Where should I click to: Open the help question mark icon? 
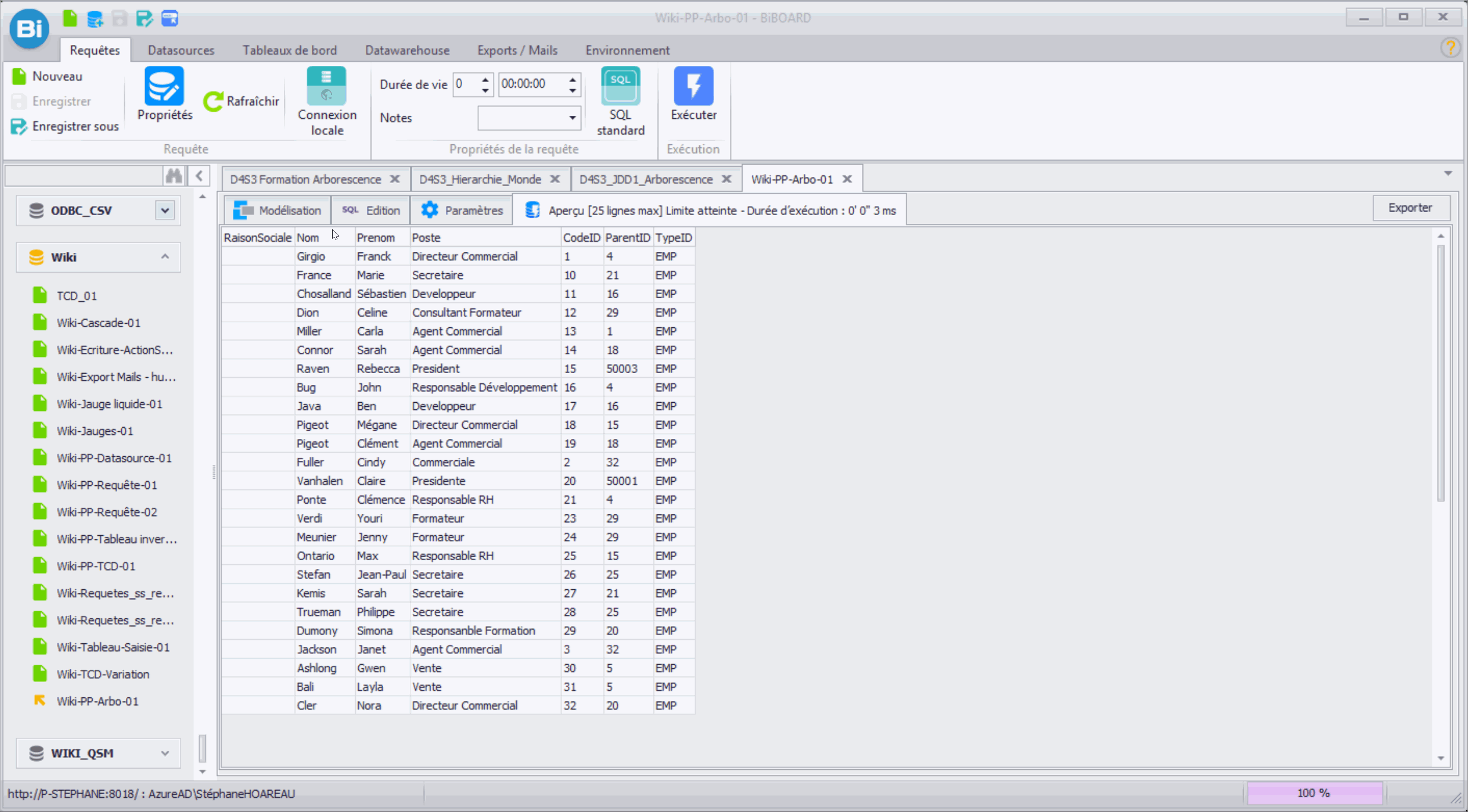pos(1450,48)
